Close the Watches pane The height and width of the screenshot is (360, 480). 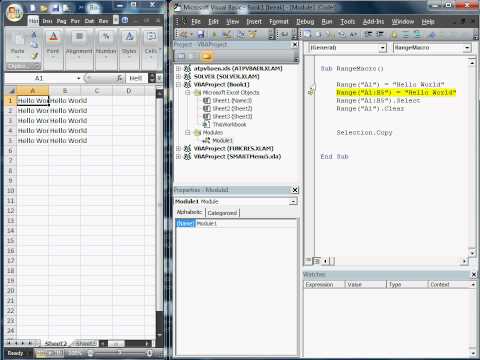click(x=474, y=274)
